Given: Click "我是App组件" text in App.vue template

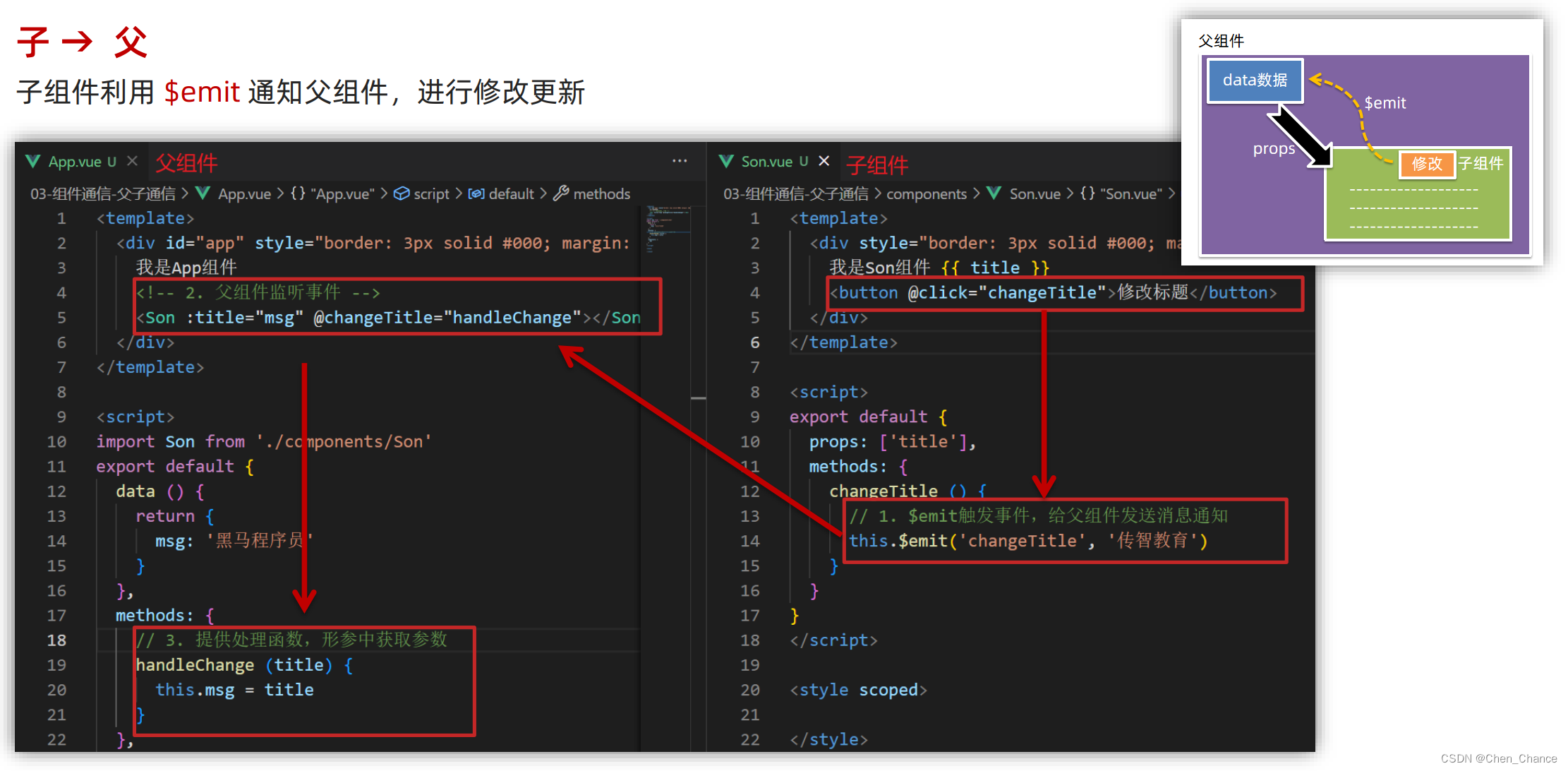Looking at the screenshot, I should [x=186, y=268].
